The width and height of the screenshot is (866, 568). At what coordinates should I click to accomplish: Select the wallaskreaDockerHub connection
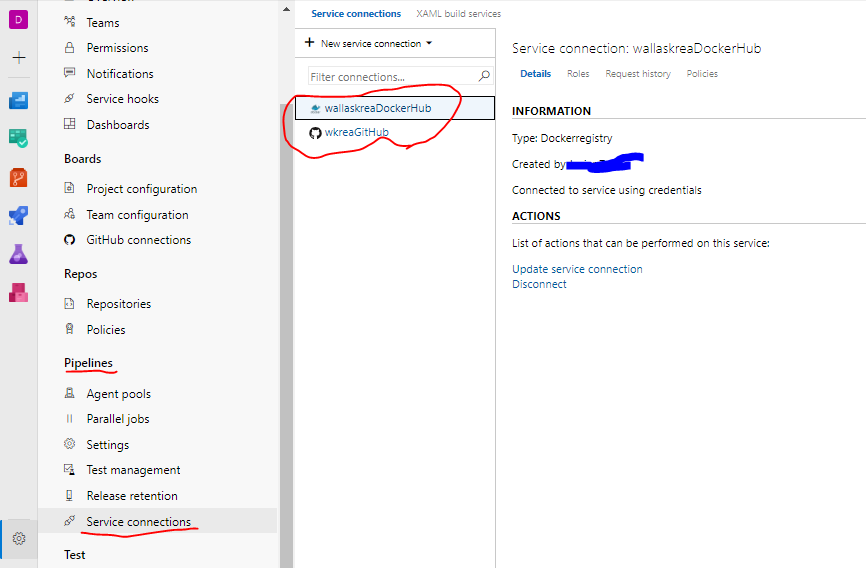[x=395, y=108]
